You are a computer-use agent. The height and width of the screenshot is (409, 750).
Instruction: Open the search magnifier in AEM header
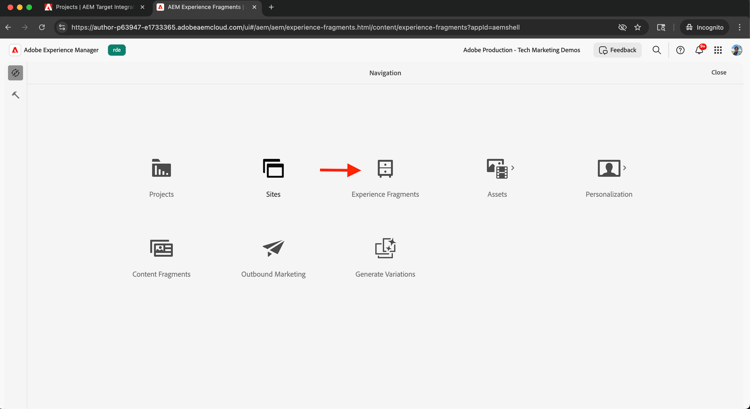click(x=657, y=50)
